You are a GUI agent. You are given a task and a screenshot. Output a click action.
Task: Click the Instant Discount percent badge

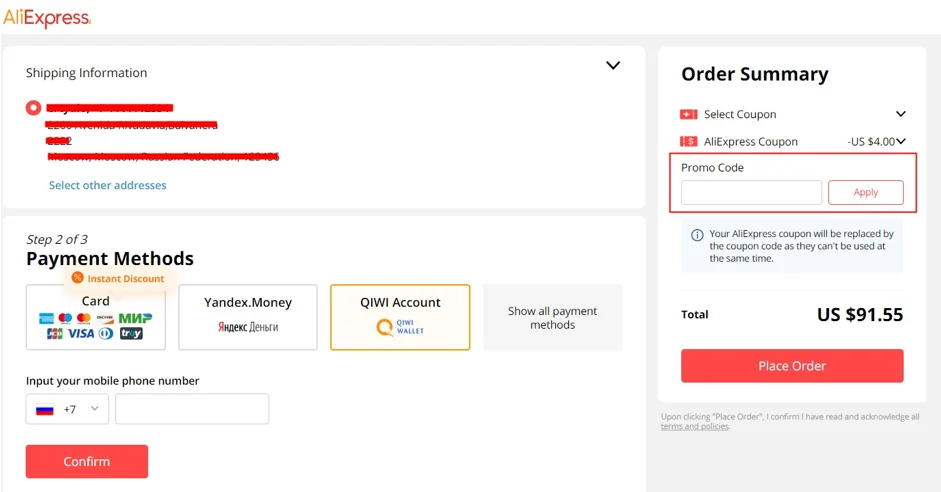coord(77,278)
